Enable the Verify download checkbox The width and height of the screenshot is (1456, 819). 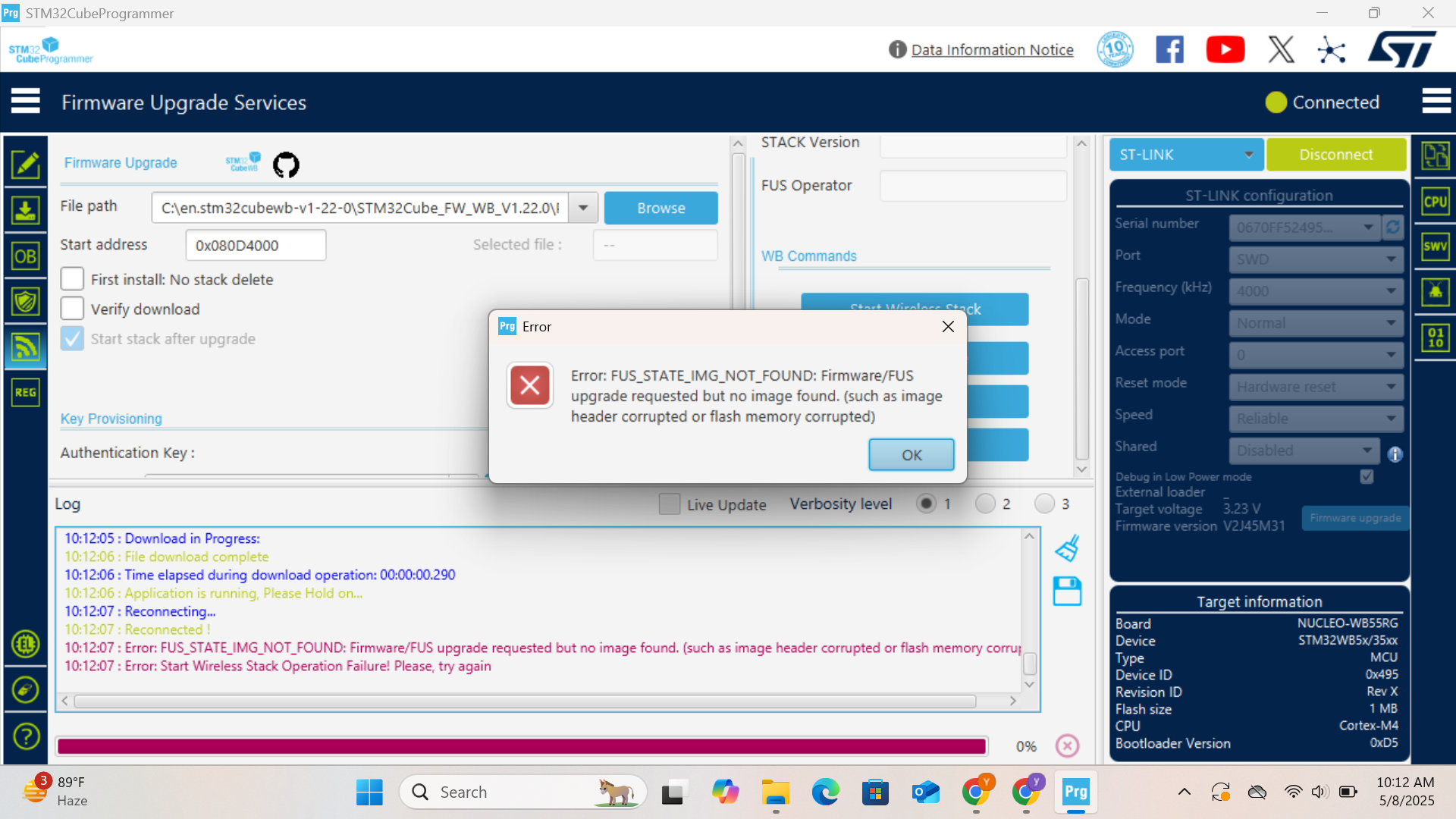pyautogui.click(x=72, y=308)
